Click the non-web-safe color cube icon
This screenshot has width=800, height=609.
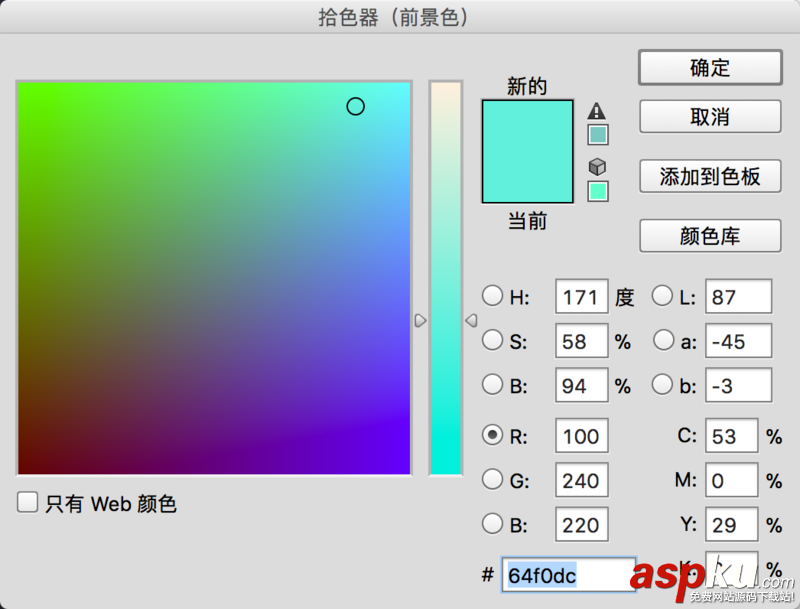pyautogui.click(x=596, y=166)
